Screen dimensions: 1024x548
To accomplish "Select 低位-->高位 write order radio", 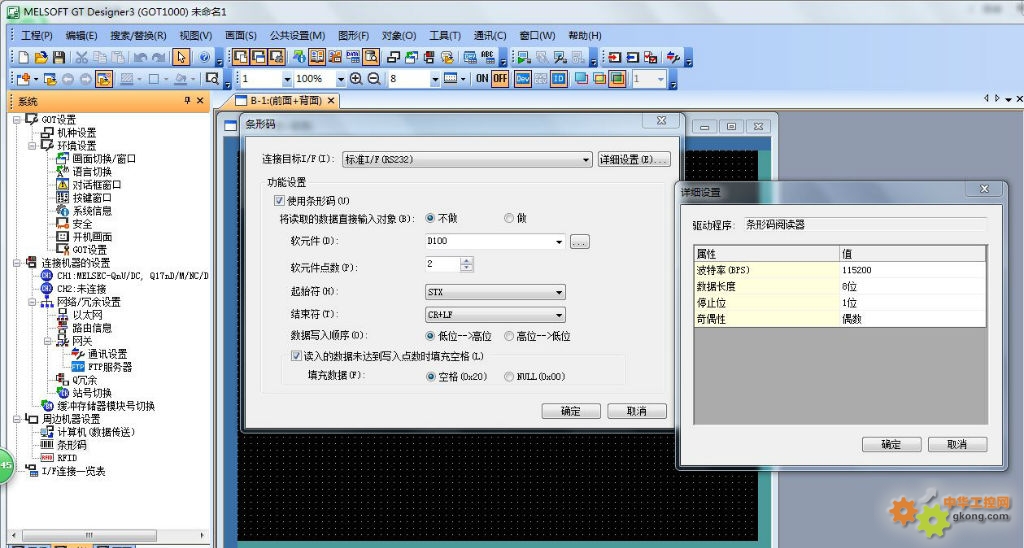I will (430, 336).
